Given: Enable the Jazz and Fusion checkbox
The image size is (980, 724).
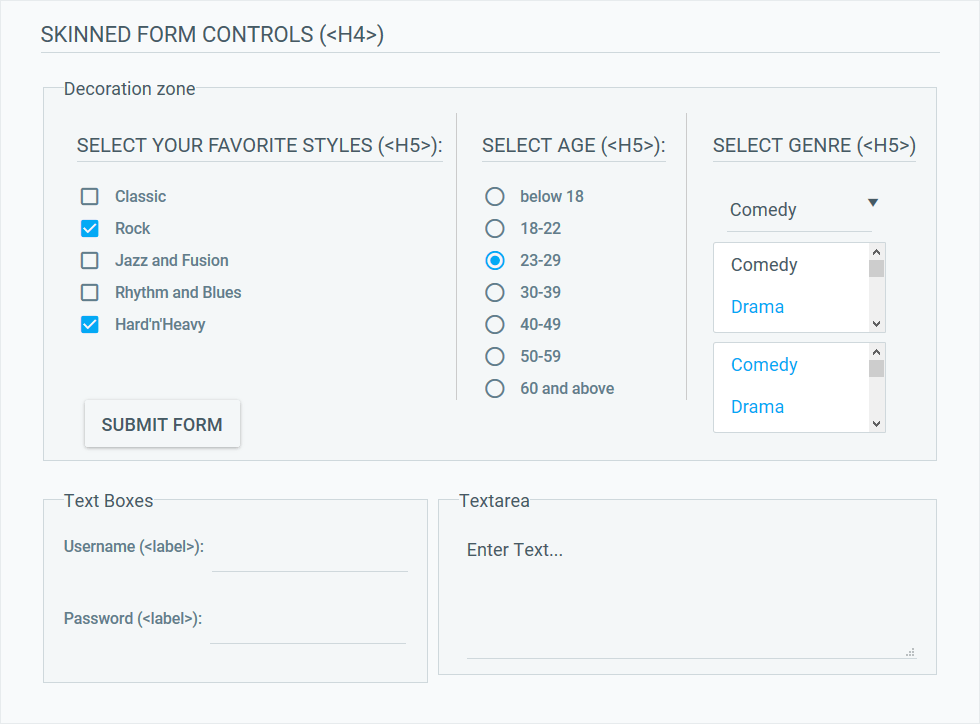Looking at the screenshot, I should pos(89,260).
